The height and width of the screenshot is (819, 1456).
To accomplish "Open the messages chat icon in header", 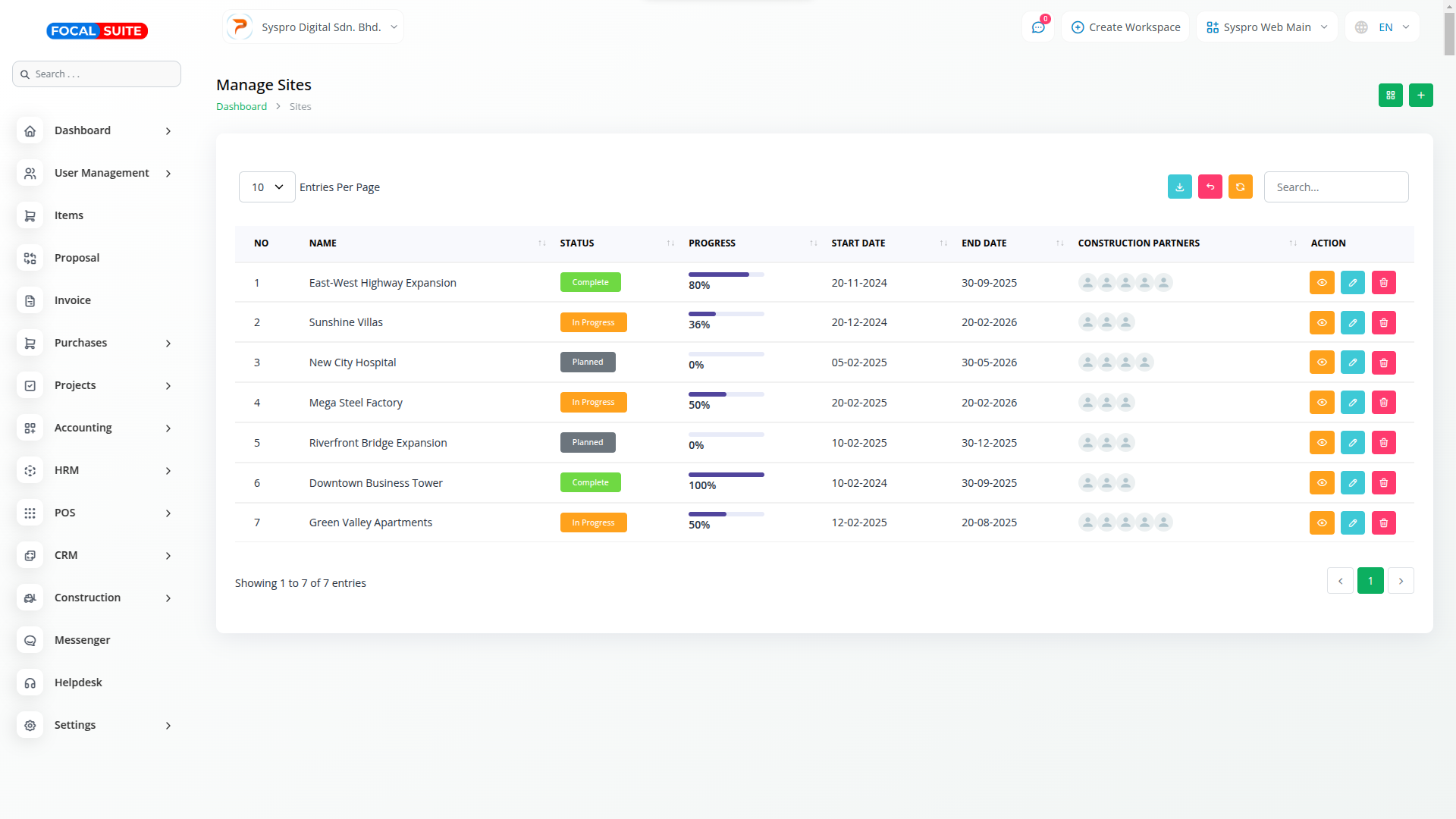I will click(1037, 27).
